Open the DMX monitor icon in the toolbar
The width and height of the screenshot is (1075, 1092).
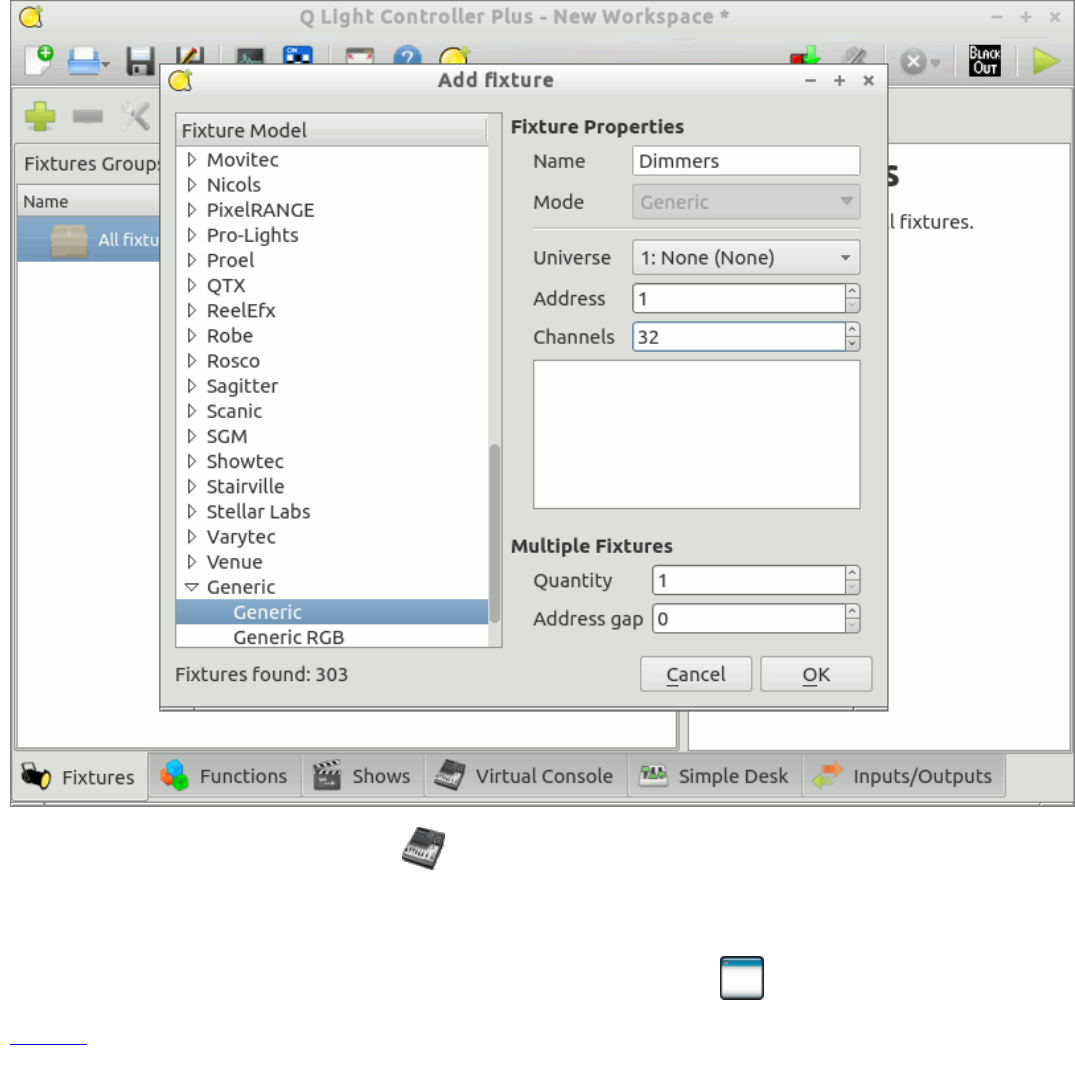coord(249,57)
